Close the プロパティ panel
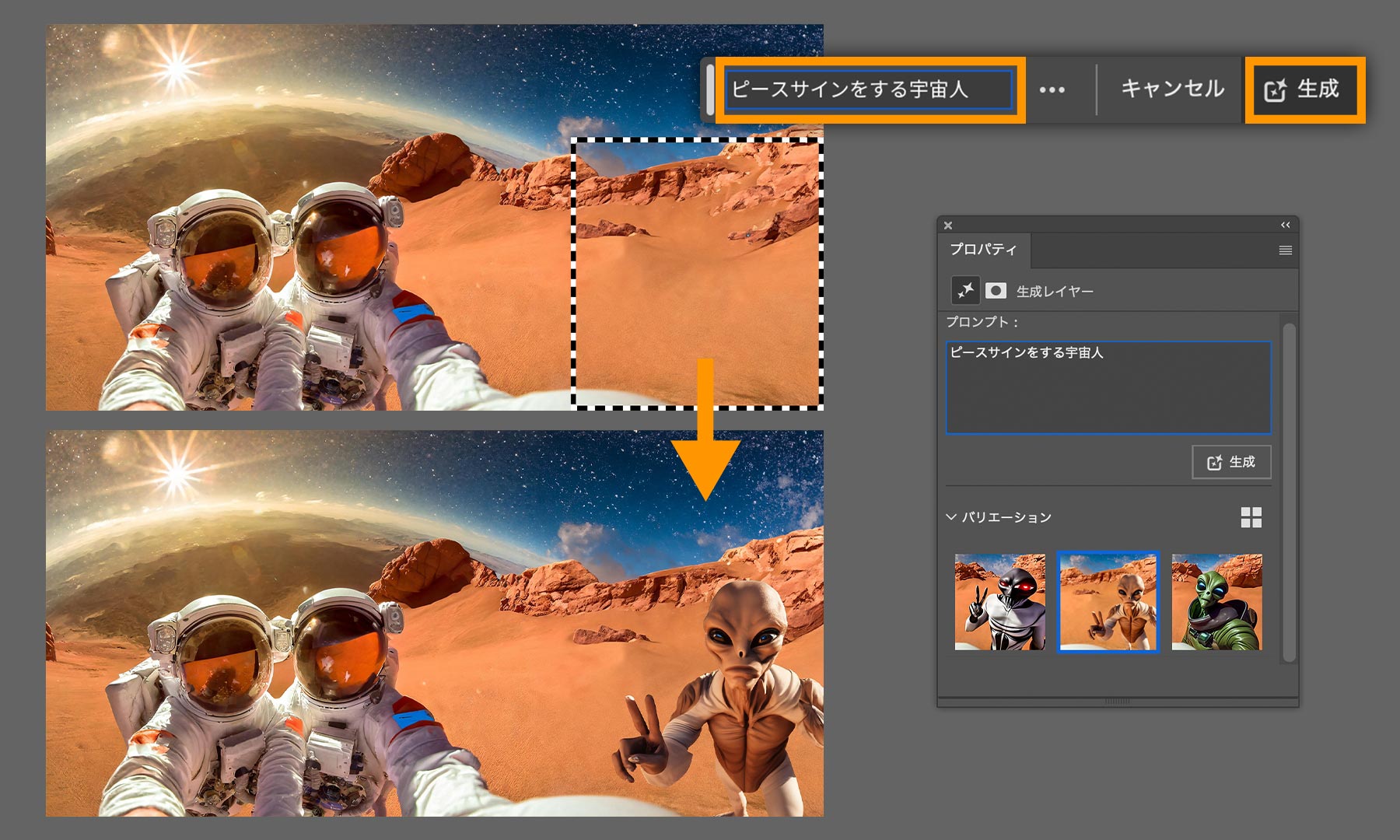 pos(948,226)
